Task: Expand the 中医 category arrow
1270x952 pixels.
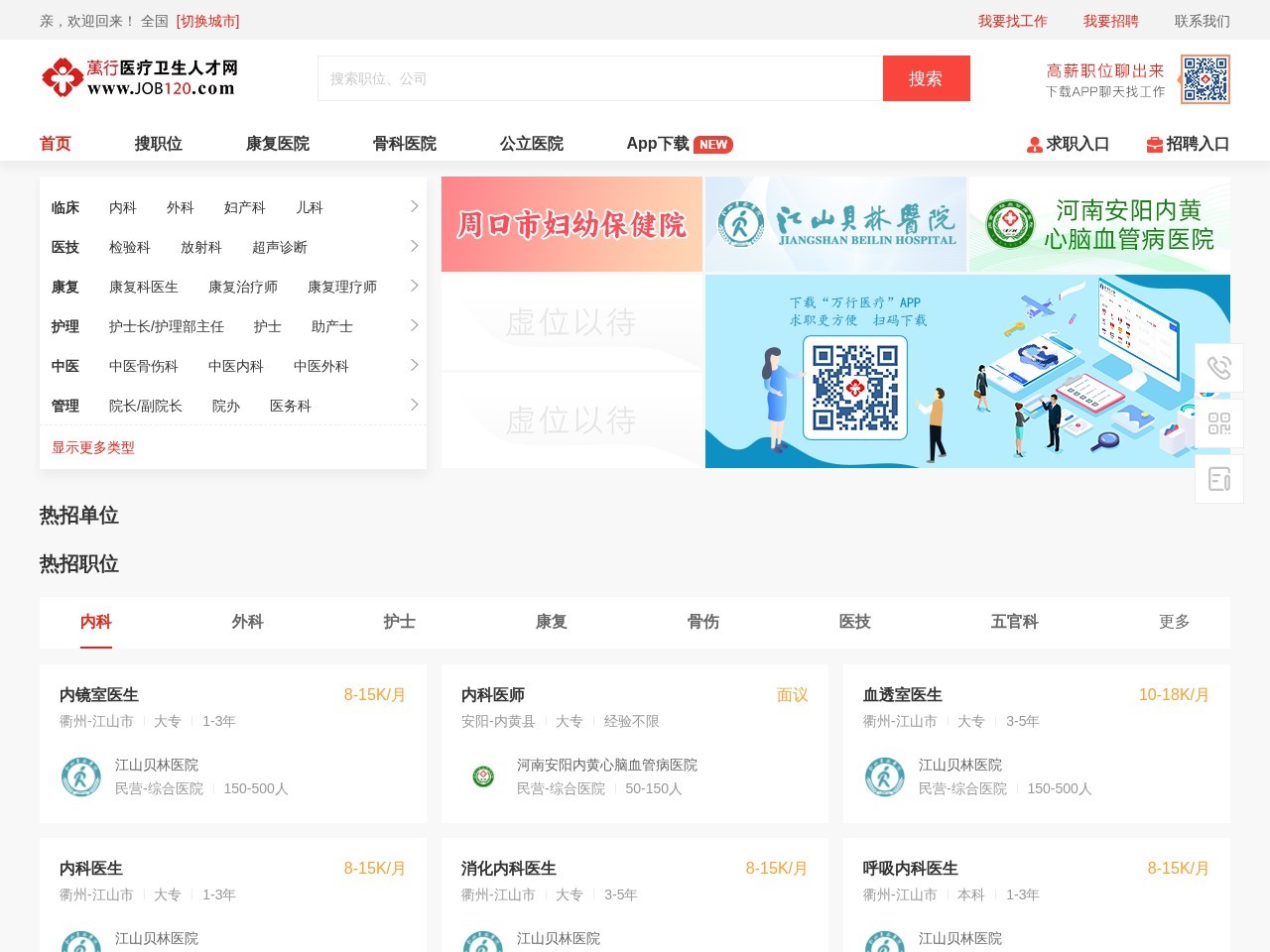Action: point(414,365)
